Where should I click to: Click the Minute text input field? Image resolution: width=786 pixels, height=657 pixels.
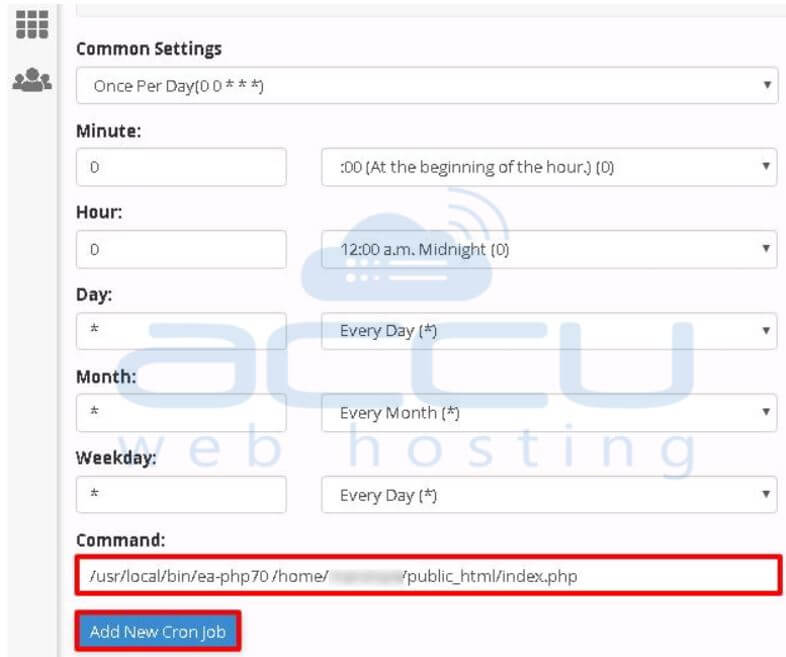point(181,167)
